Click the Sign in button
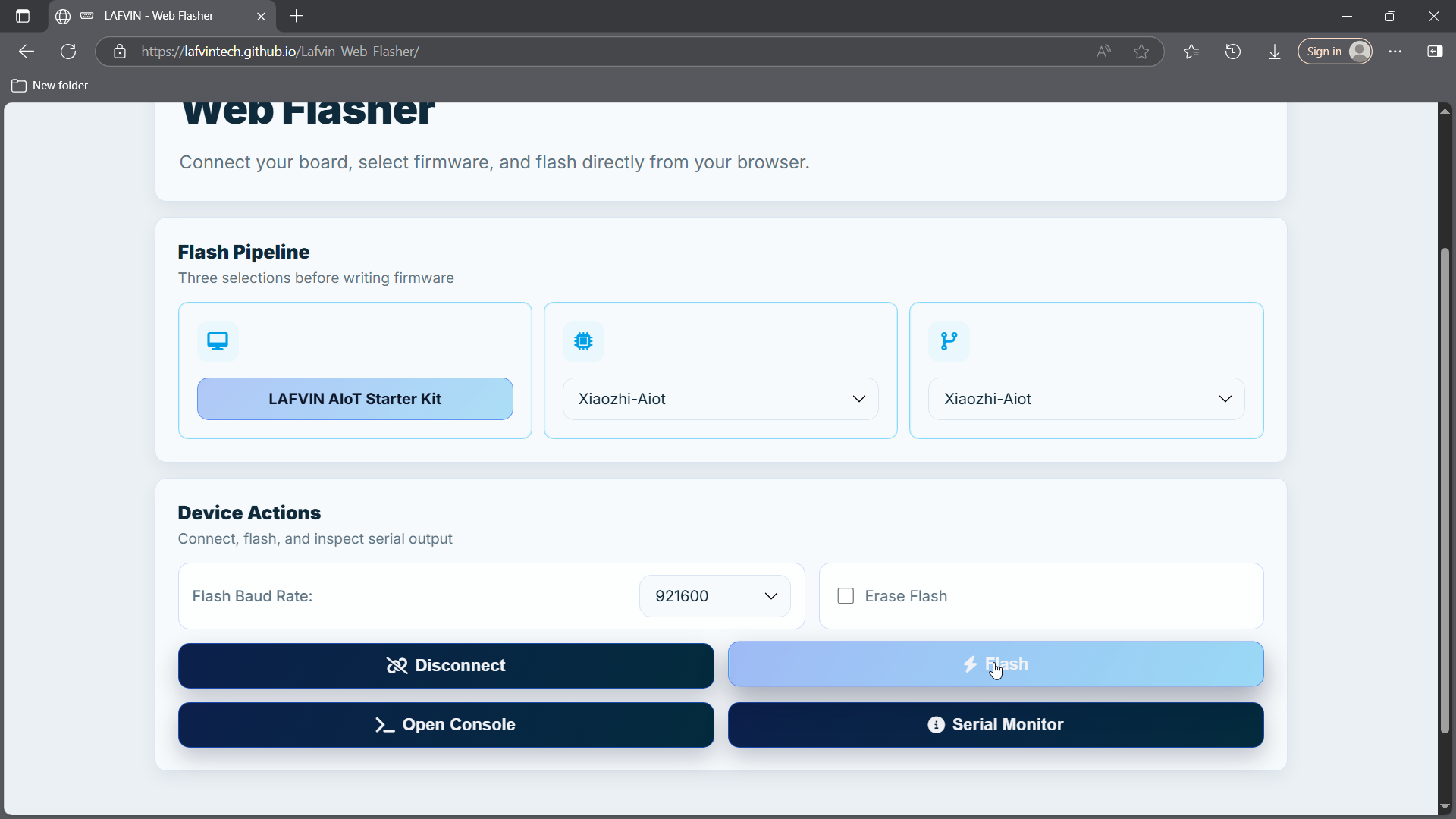The width and height of the screenshot is (1456, 819). point(1335,52)
